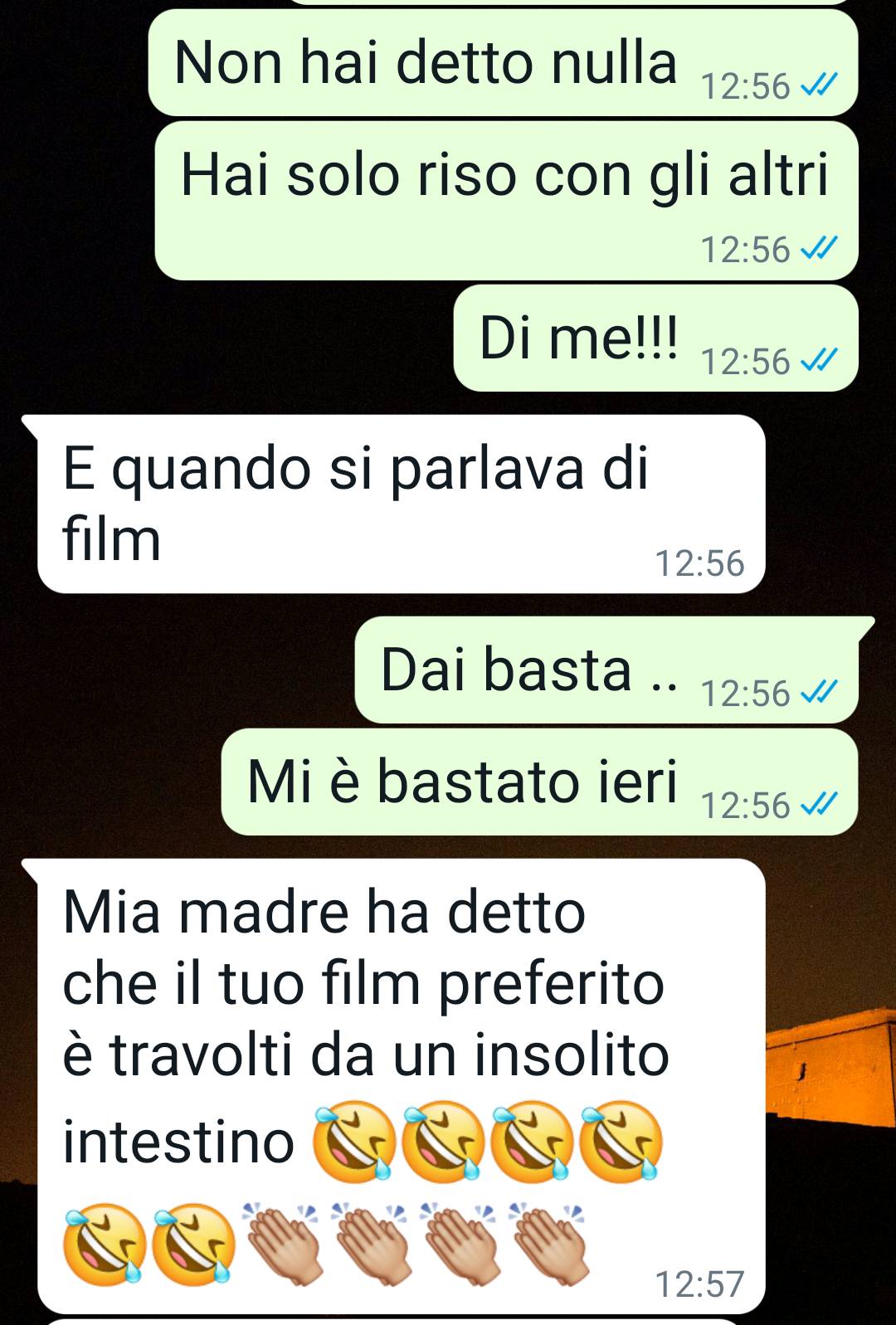Tap the blue ticks beside 'Di me!!!'
This screenshot has width=896, height=1325.
point(819,360)
